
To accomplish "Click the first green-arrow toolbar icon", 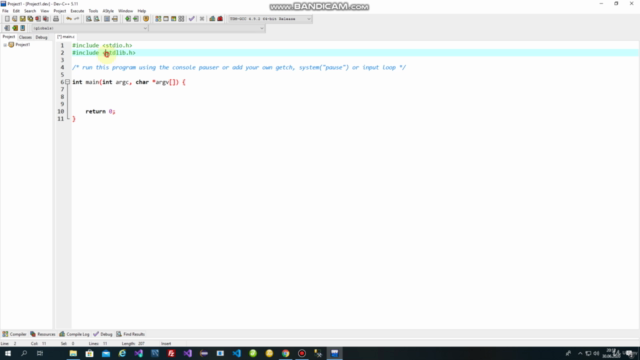I will click(128, 19).
